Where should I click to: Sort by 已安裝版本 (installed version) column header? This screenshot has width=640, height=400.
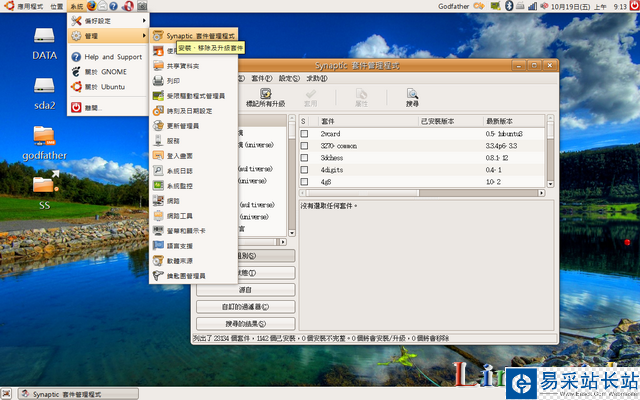tap(451, 121)
